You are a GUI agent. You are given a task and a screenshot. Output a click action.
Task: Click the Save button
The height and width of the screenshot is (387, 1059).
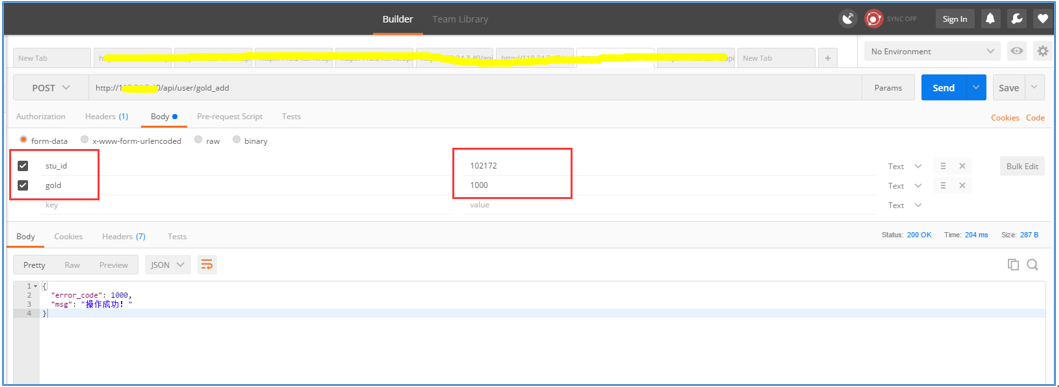pos(1009,88)
